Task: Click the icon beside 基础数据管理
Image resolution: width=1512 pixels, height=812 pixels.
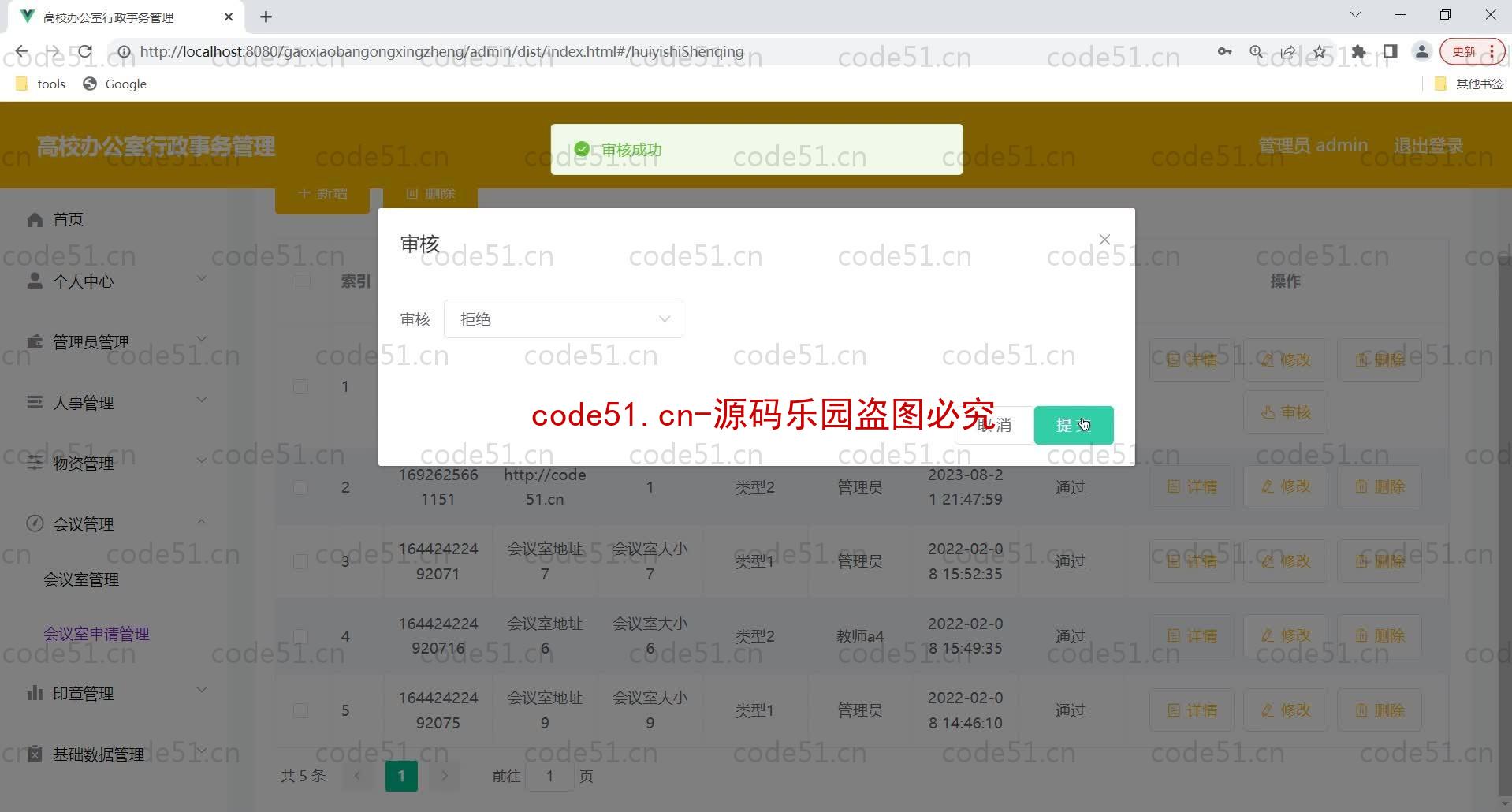Action: (x=35, y=754)
